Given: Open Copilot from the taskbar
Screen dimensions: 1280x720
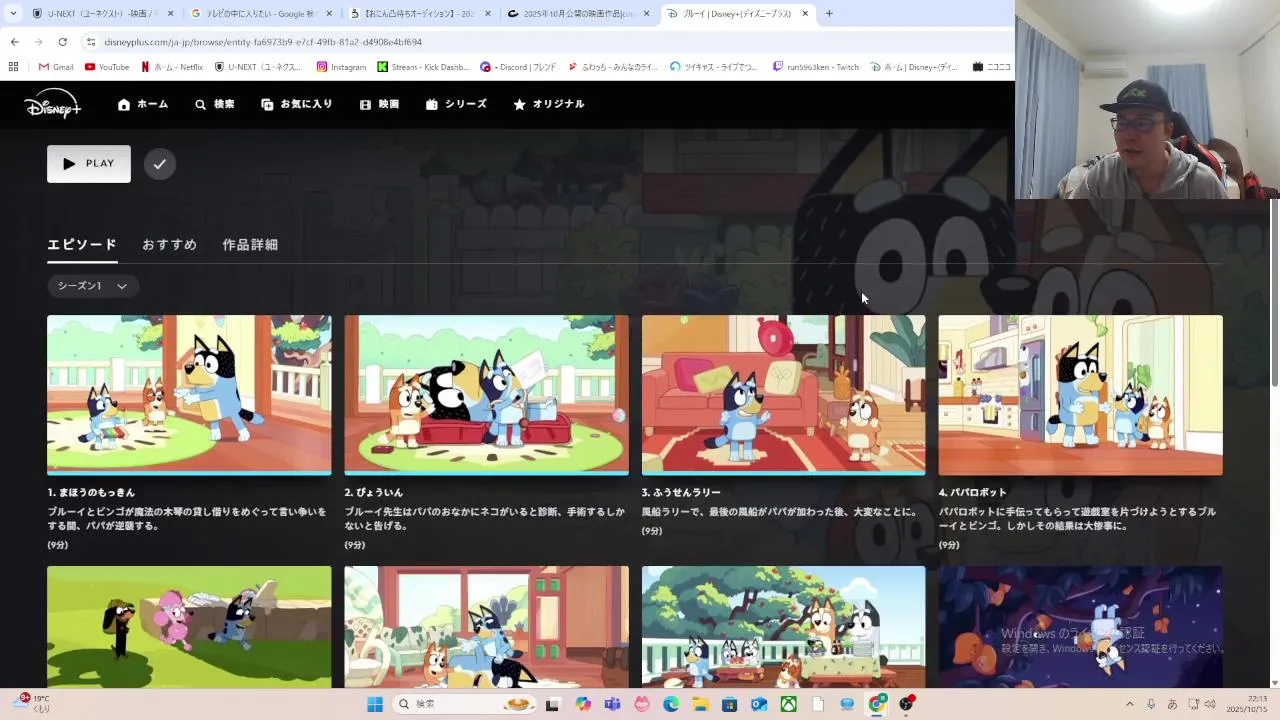Looking at the screenshot, I should (x=583, y=704).
